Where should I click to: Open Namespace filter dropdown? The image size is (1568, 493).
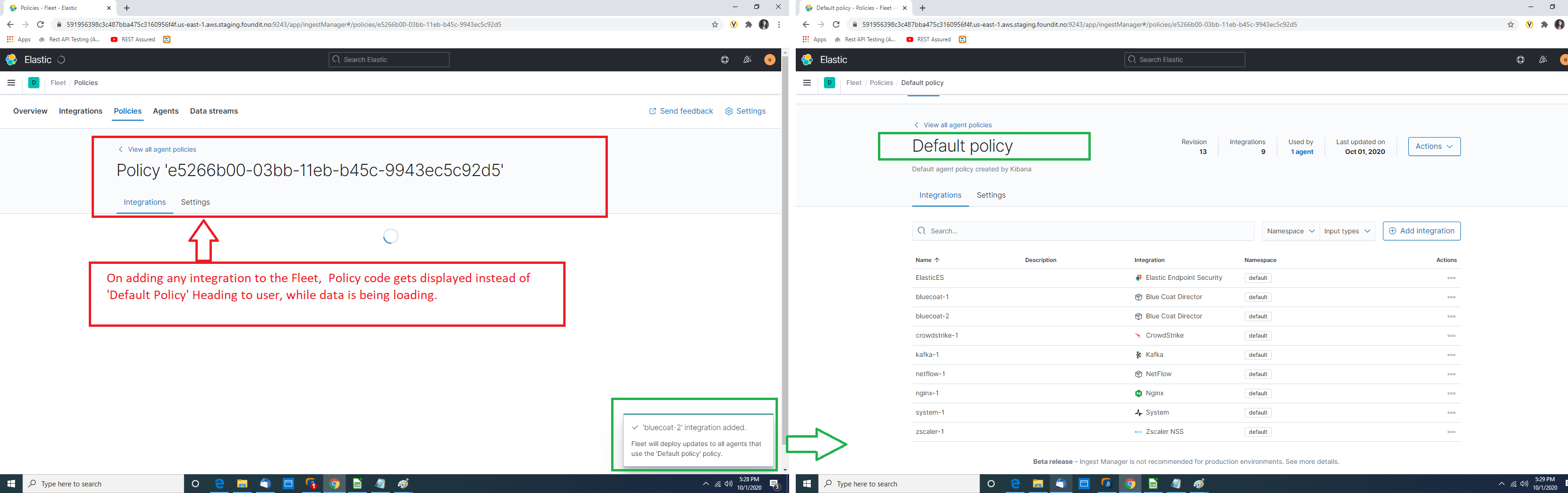click(1290, 231)
